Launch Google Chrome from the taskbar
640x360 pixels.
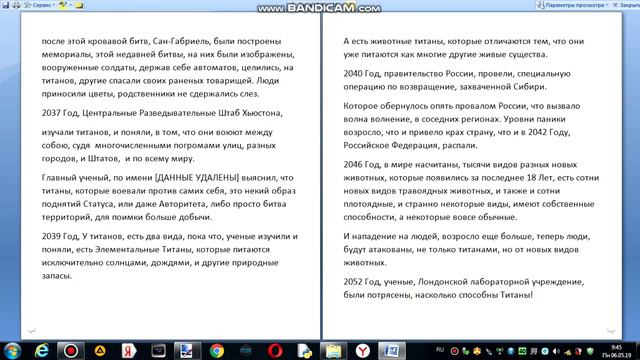217,351
